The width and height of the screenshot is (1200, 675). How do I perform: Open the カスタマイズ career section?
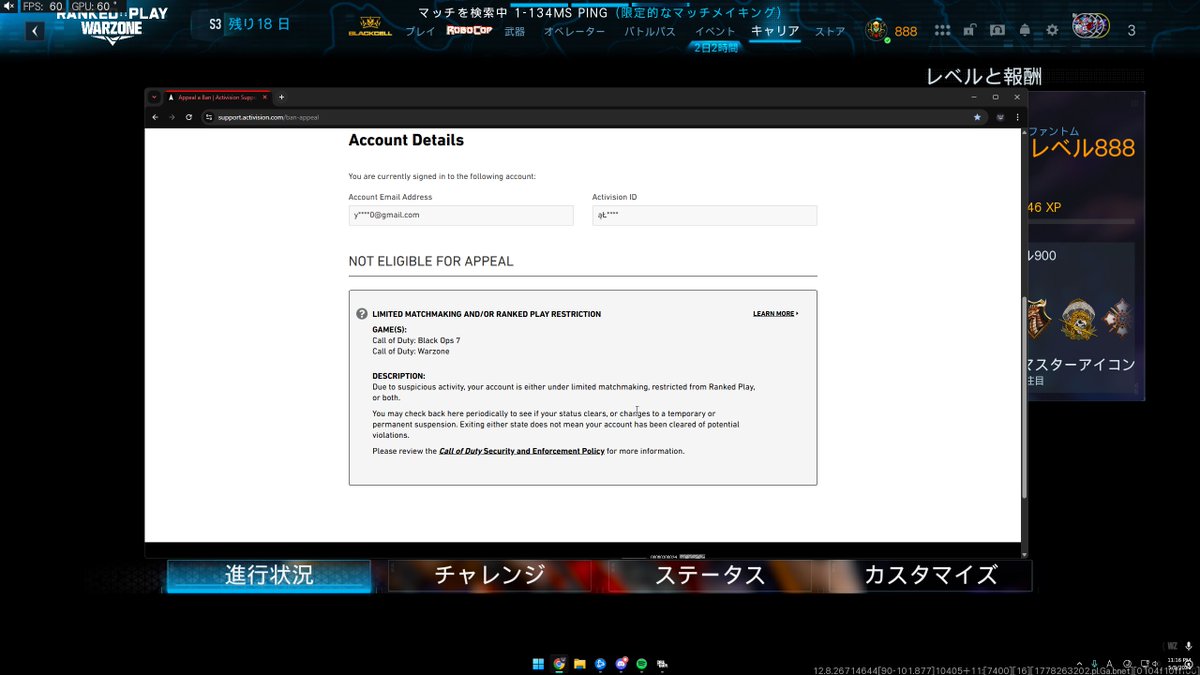click(931, 575)
